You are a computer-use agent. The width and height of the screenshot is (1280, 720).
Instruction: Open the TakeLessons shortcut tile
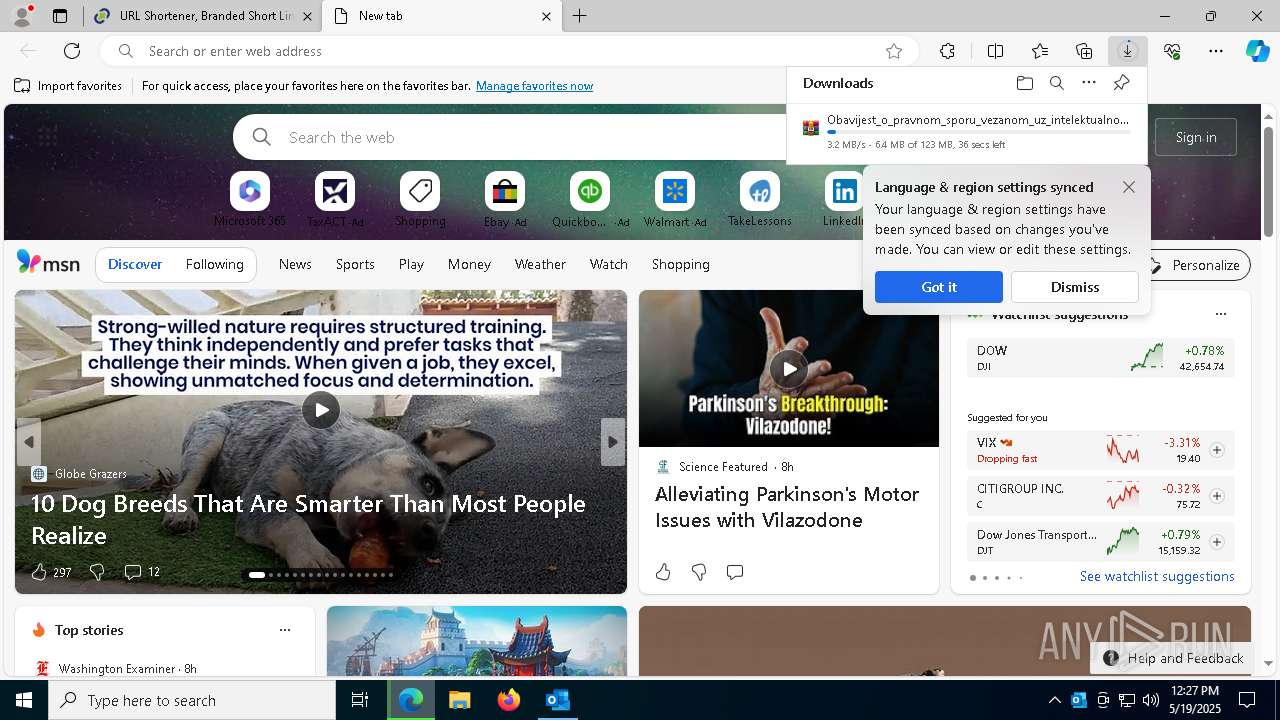(x=760, y=199)
